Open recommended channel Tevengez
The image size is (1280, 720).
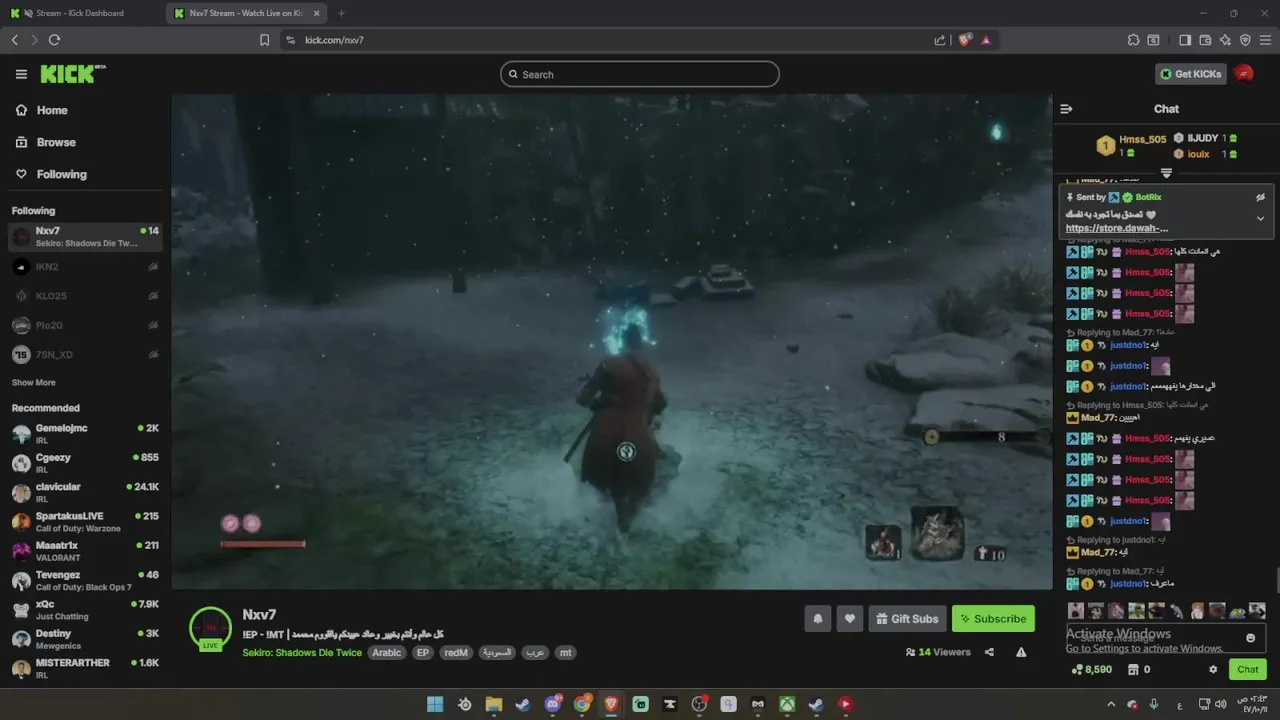click(x=85, y=580)
